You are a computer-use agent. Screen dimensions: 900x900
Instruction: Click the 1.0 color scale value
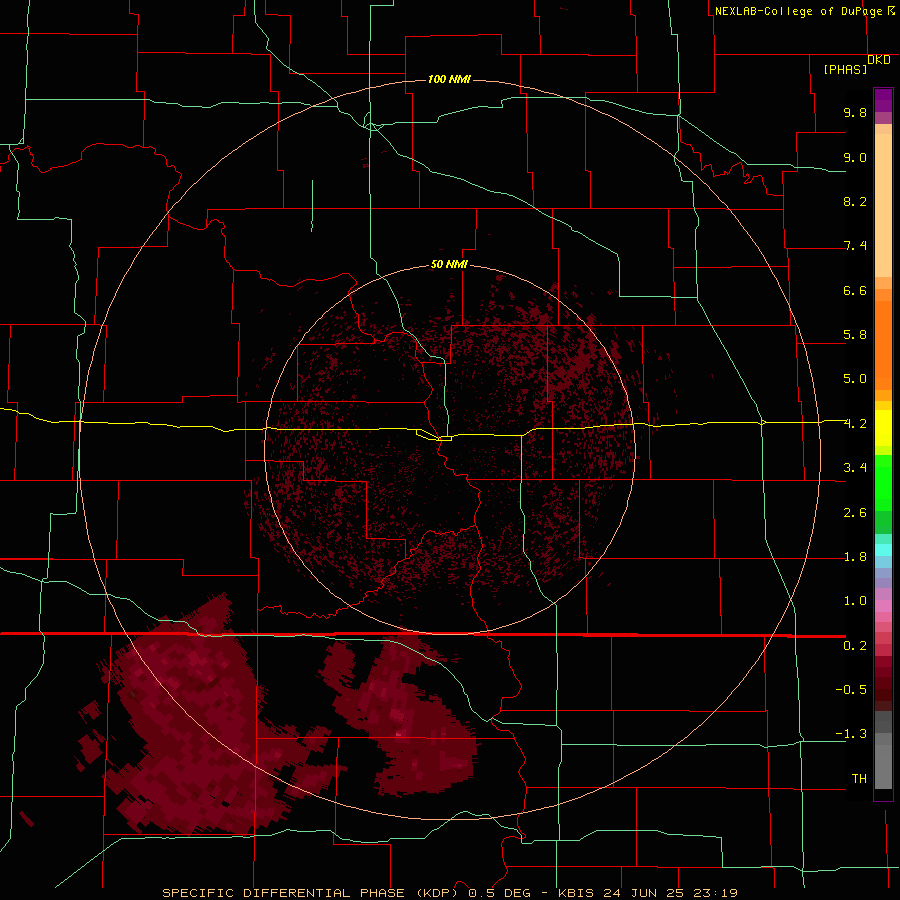pyautogui.click(x=855, y=601)
